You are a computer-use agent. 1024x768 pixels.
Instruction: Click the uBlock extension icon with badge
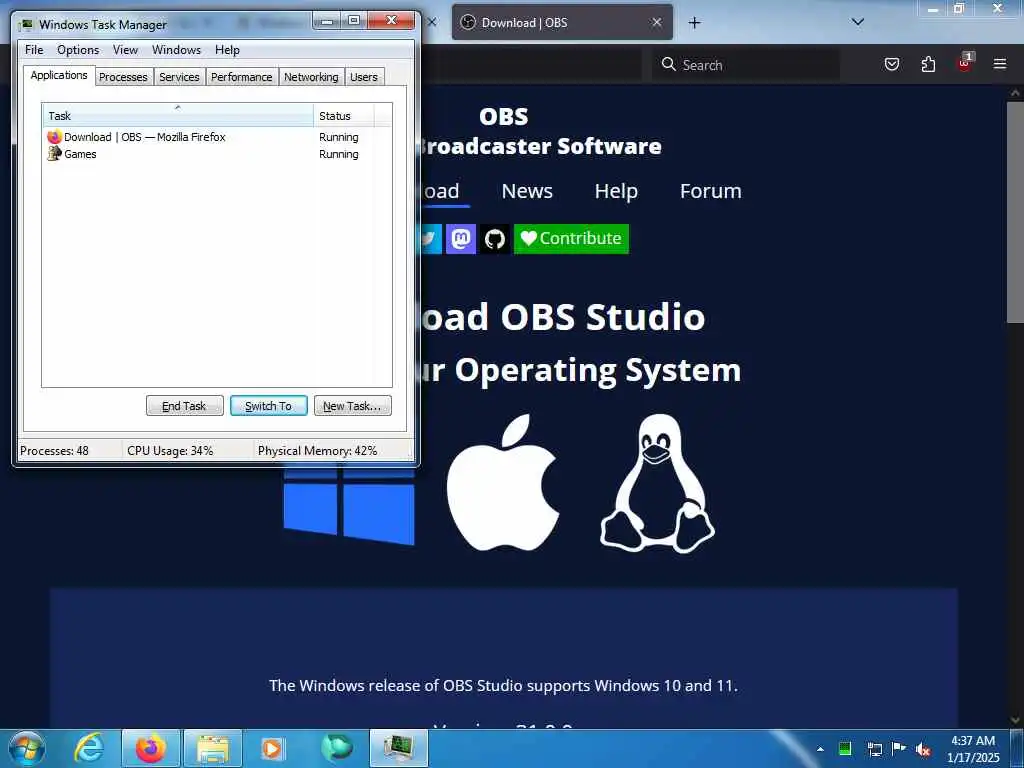[x=965, y=63]
